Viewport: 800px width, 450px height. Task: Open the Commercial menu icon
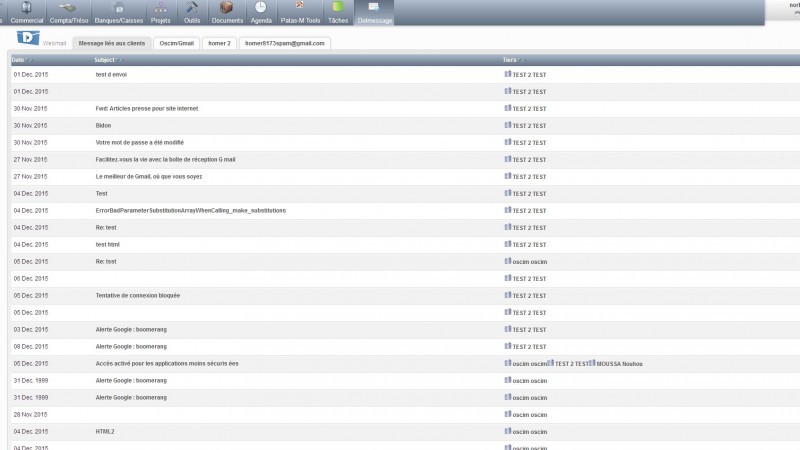(x=27, y=8)
